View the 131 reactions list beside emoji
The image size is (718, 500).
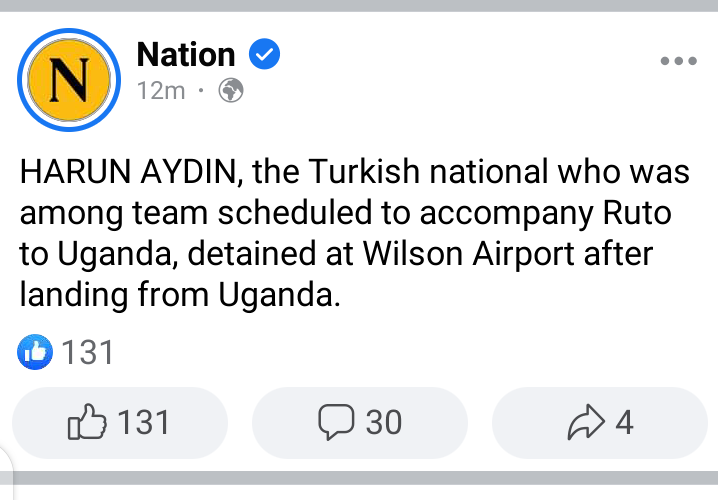[88, 352]
